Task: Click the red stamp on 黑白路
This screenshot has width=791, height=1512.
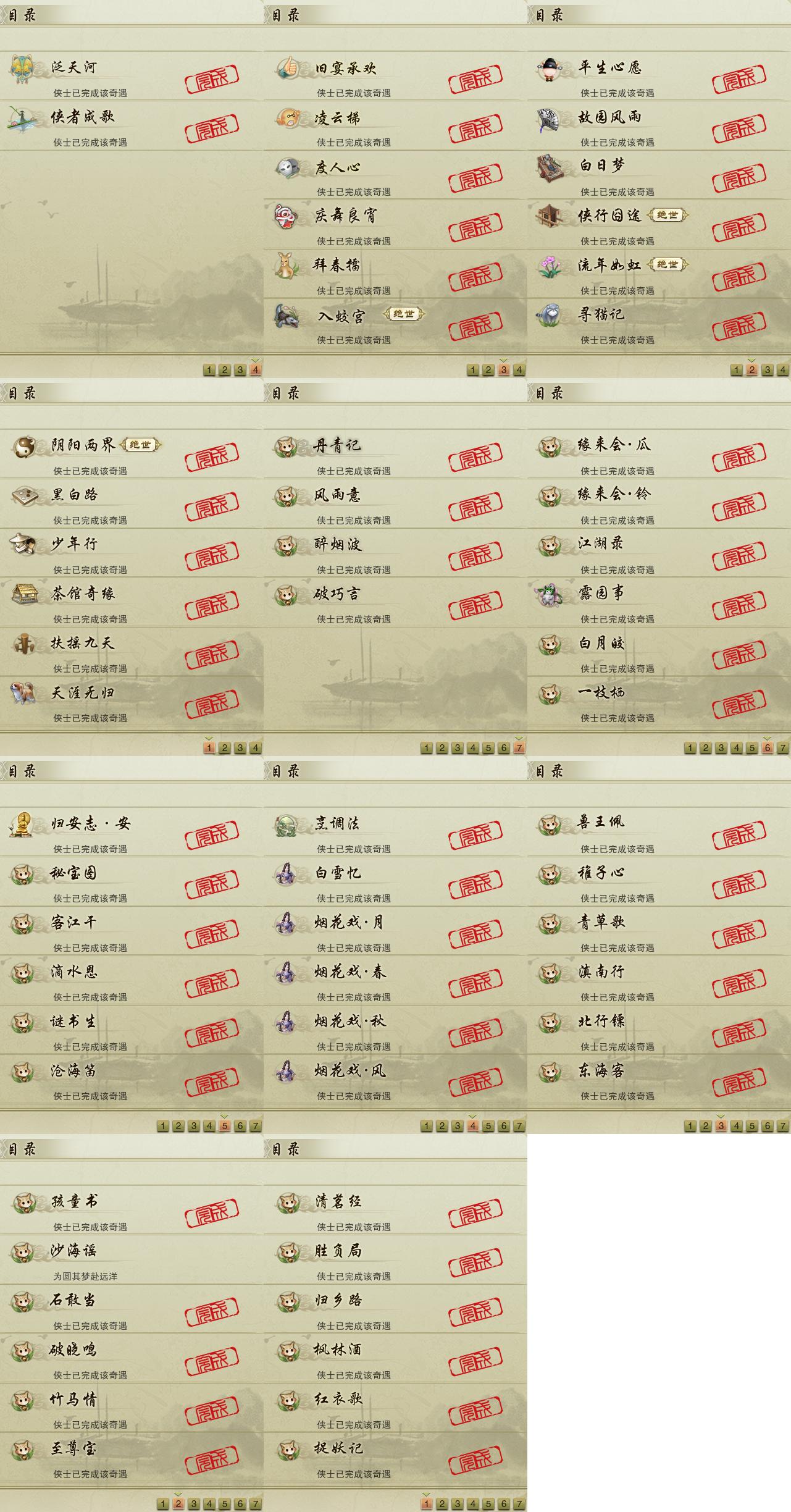Action: [x=212, y=506]
